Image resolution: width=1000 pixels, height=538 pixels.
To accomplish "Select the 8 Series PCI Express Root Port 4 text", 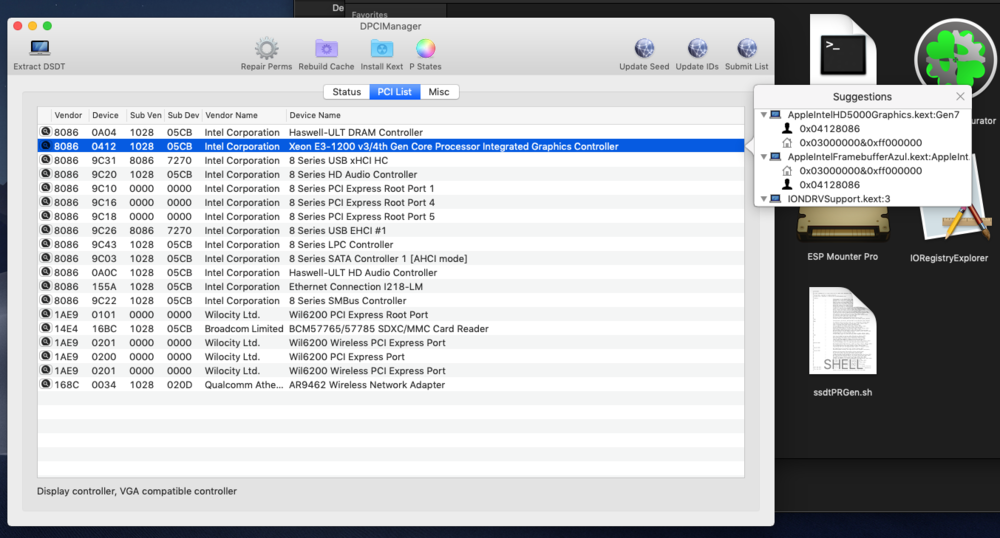I will point(362,203).
